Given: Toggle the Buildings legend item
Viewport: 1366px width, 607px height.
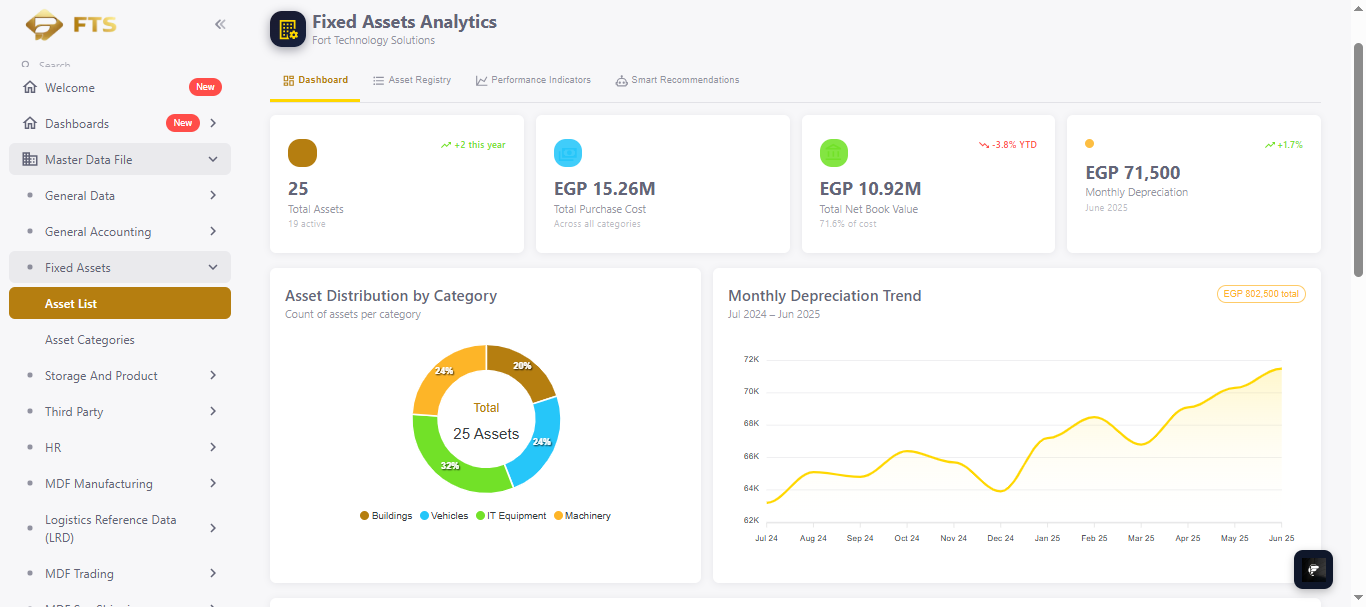Looking at the screenshot, I should pyautogui.click(x=386, y=516).
